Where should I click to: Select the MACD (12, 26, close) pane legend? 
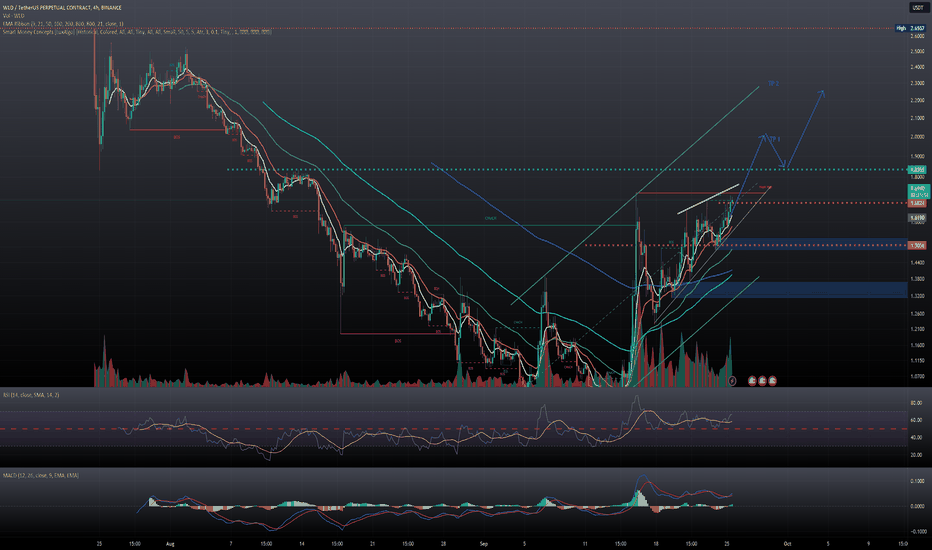pyautogui.click(x=40, y=476)
